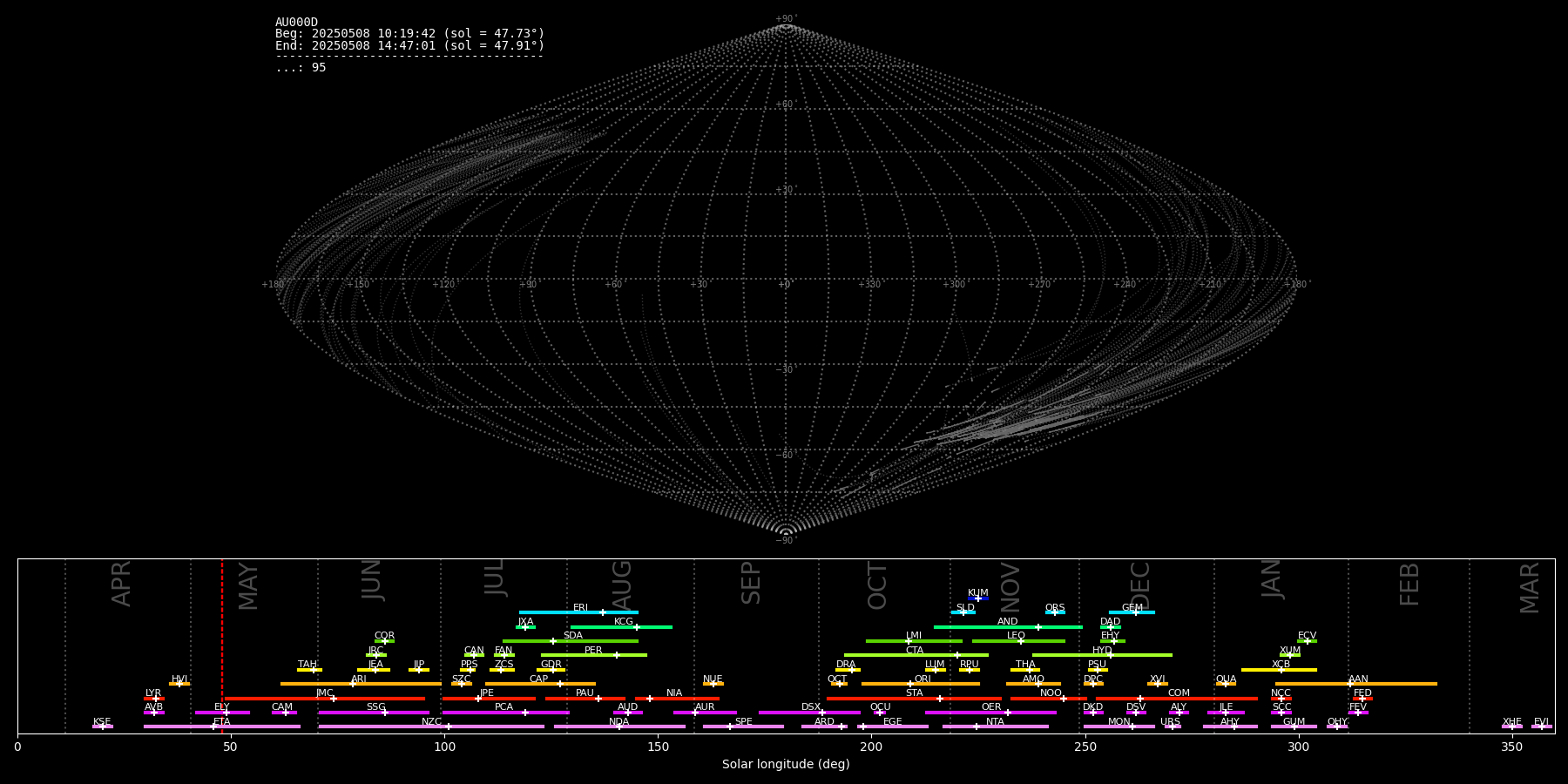This screenshot has height=784, width=1568.
Task: Click the 0 tick on longitude axis
Action: (x=17, y=747)
